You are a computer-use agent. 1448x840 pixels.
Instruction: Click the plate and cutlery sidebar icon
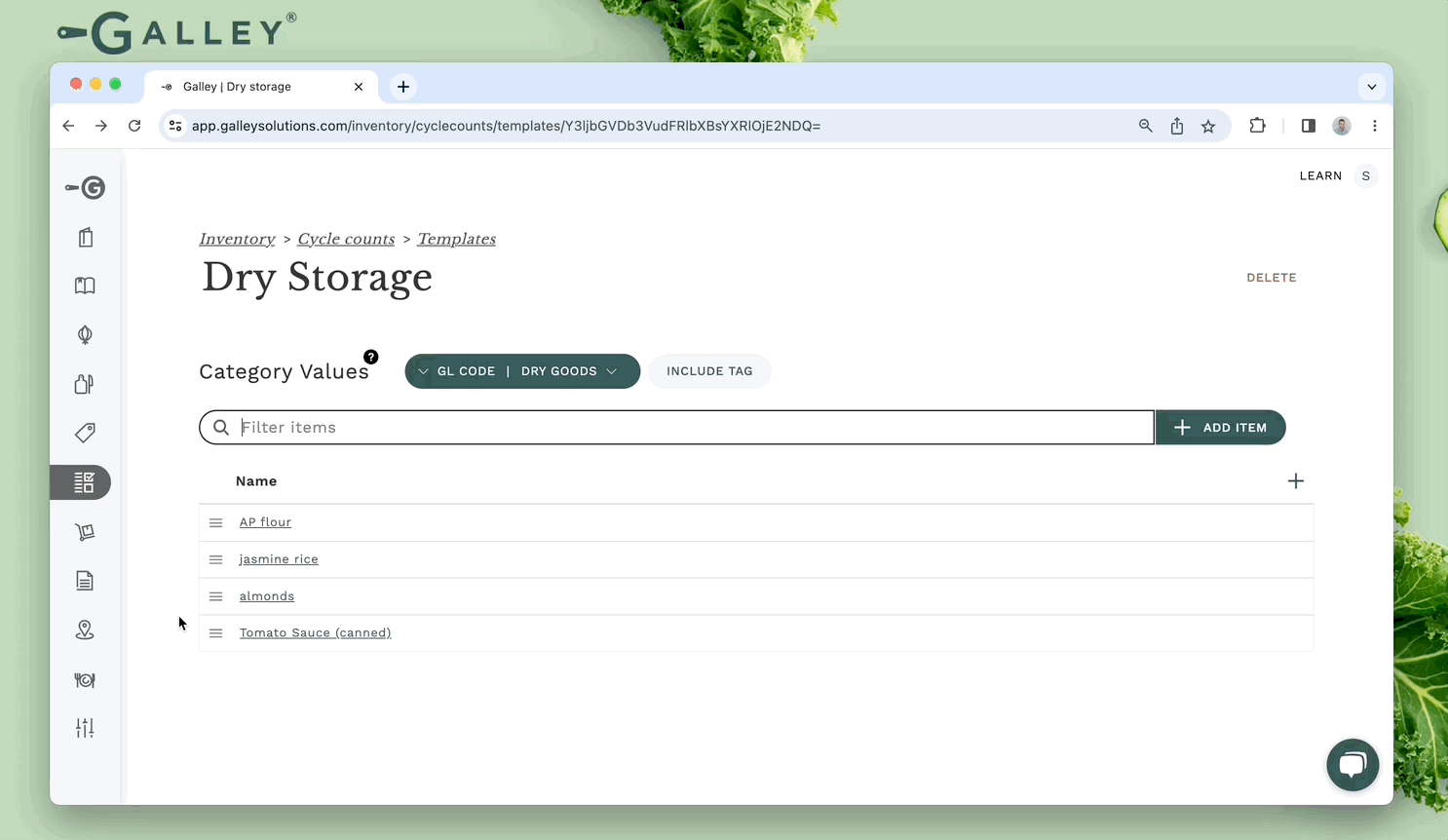(x=85, y=680)
